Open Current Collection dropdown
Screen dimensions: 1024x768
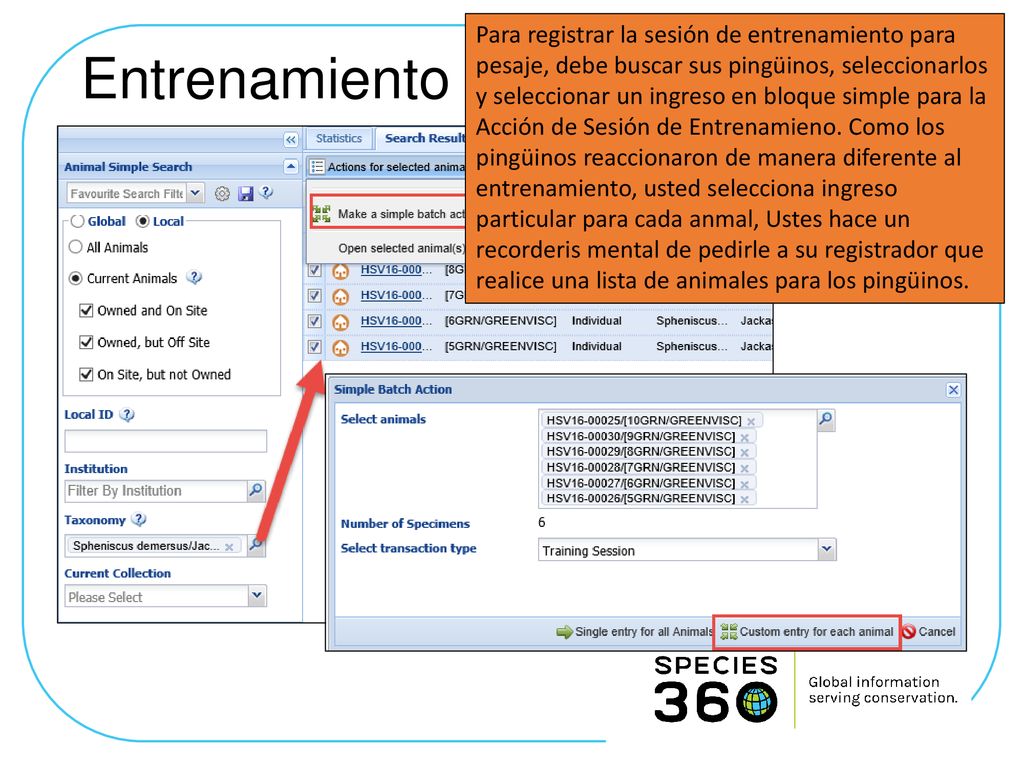coord(257,596)
